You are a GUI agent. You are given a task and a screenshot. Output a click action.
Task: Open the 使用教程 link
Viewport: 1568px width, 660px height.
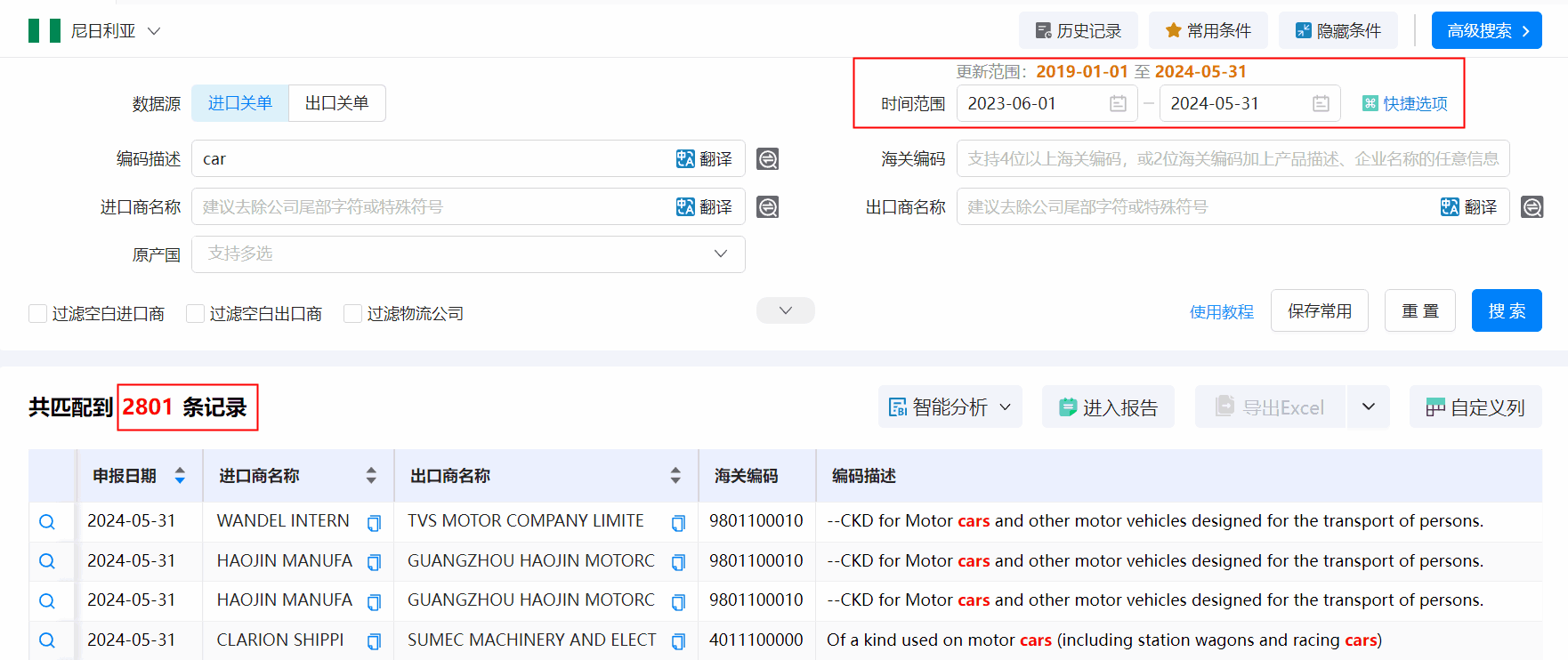point(1221,312)
